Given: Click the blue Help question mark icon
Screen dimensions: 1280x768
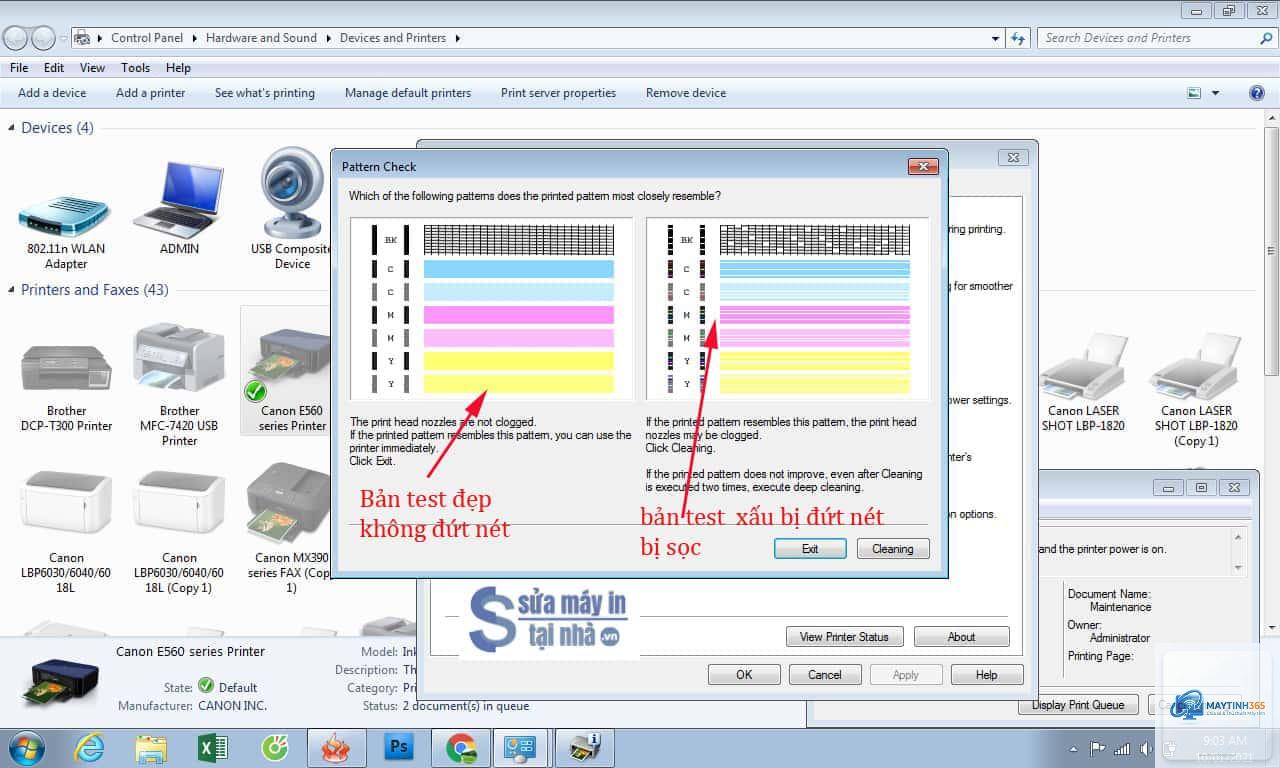Looking at the screenshot, I should point(1257,93).
